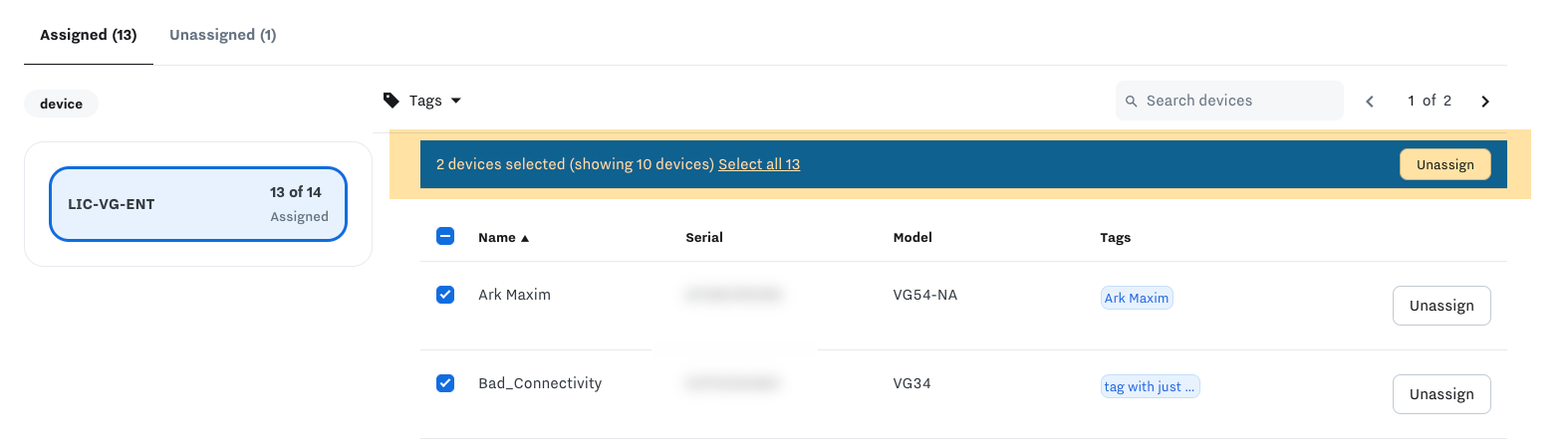Toggle the select-all header checkbox
The height and width of the screenshot is (446, 1568).
(445, 236)
